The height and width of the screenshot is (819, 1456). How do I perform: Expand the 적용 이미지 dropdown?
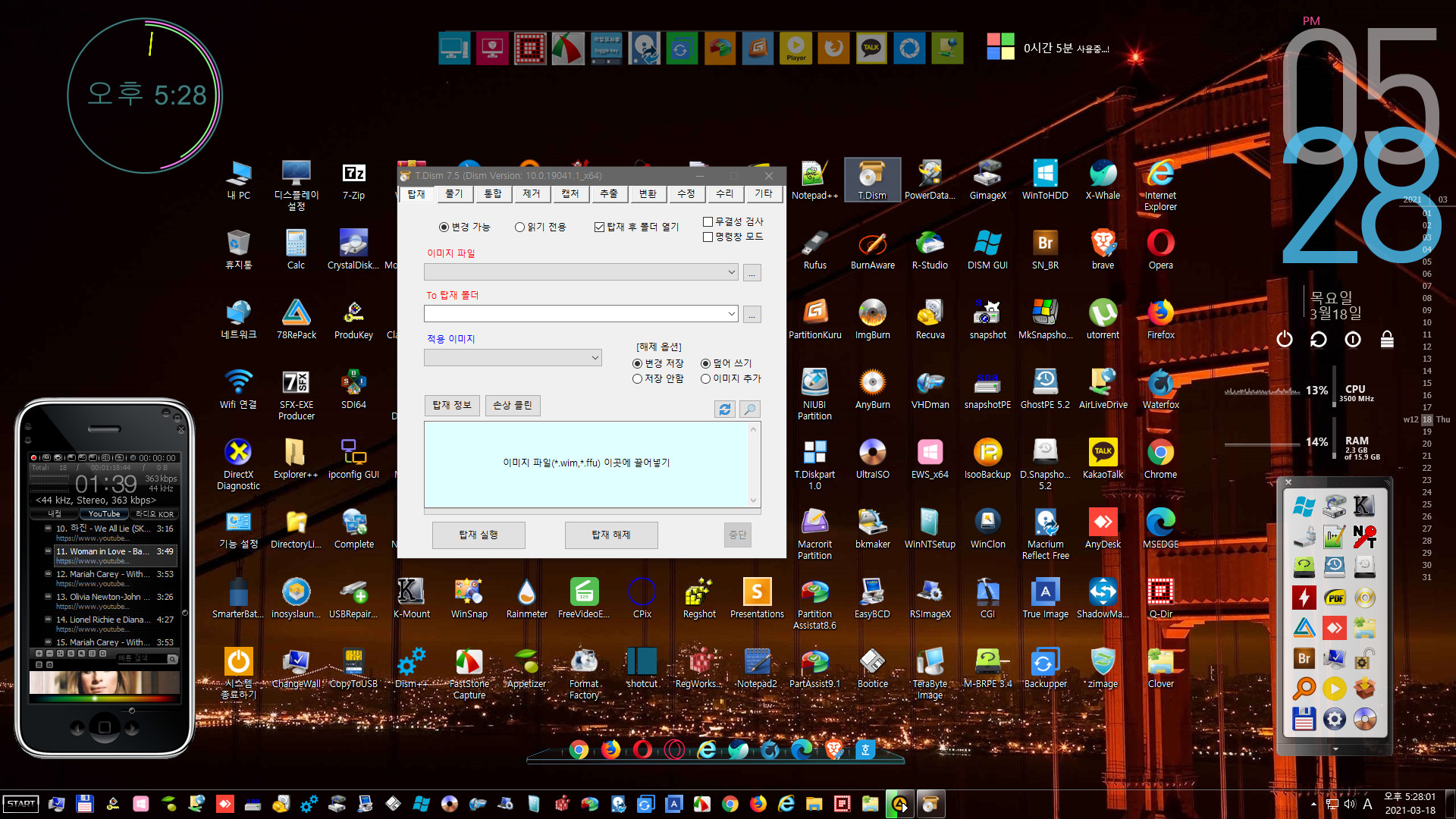point(595,357)
